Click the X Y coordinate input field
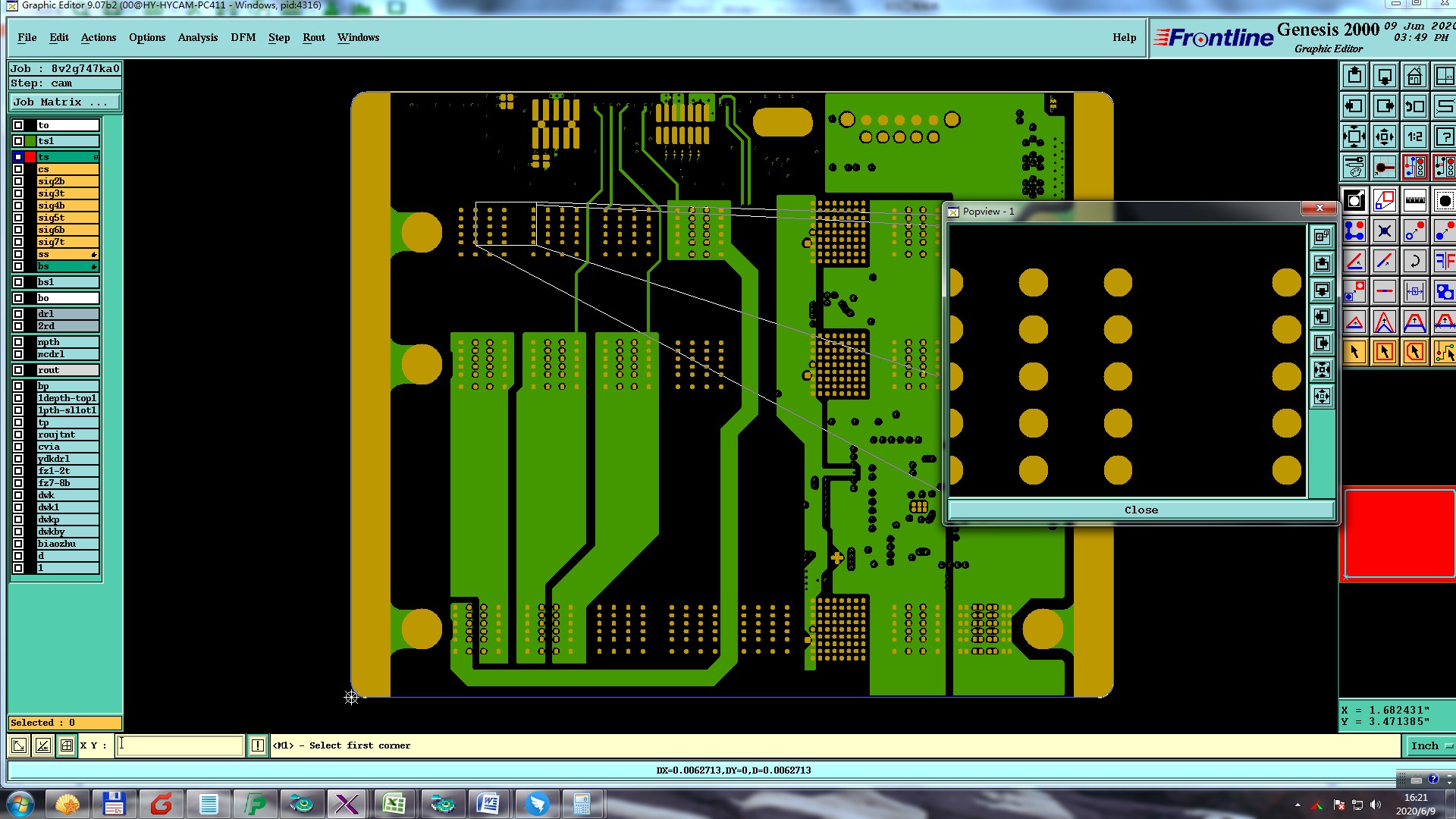 tap(180, 746)
